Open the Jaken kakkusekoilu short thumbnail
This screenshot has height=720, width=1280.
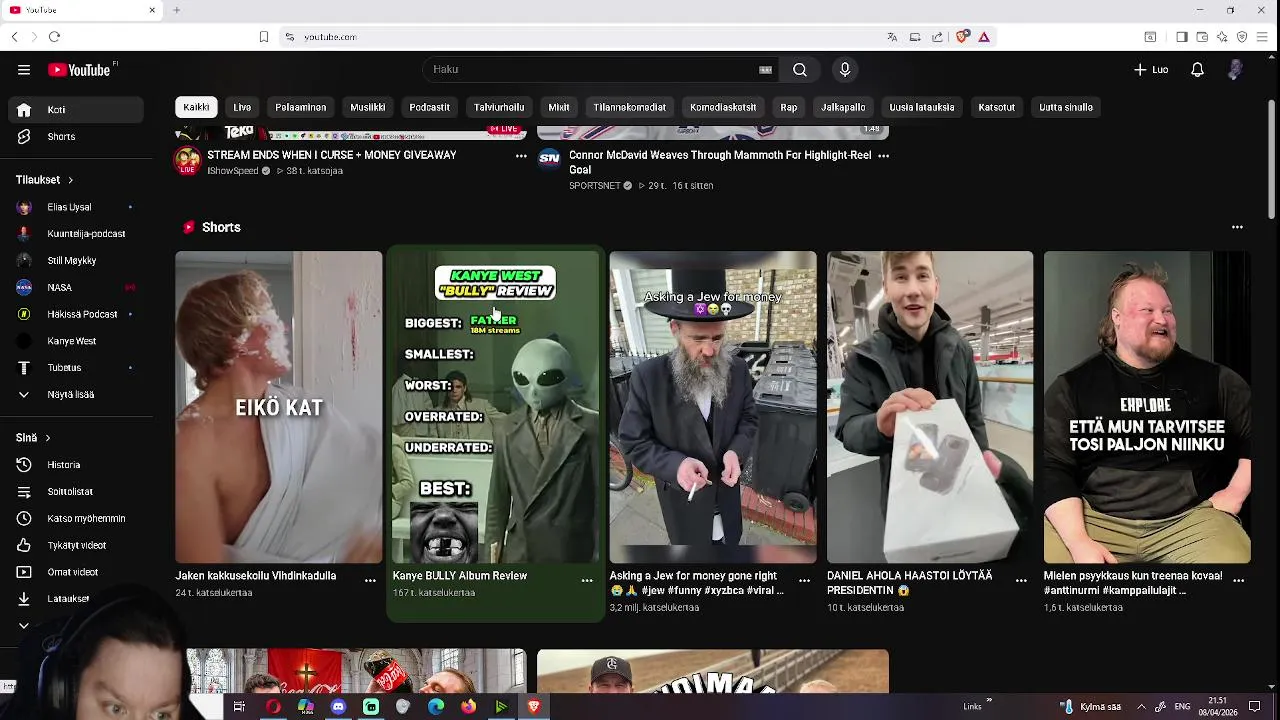(279, 407)
